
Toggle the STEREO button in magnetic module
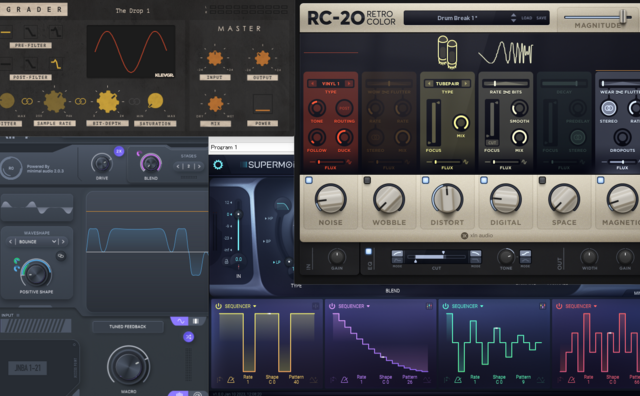(608, 108)
